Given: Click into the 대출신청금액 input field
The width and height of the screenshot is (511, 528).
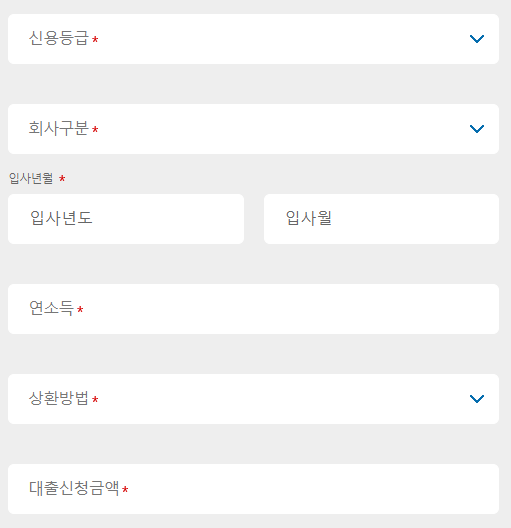Looking at the screenshot, I should coord(253,489).
